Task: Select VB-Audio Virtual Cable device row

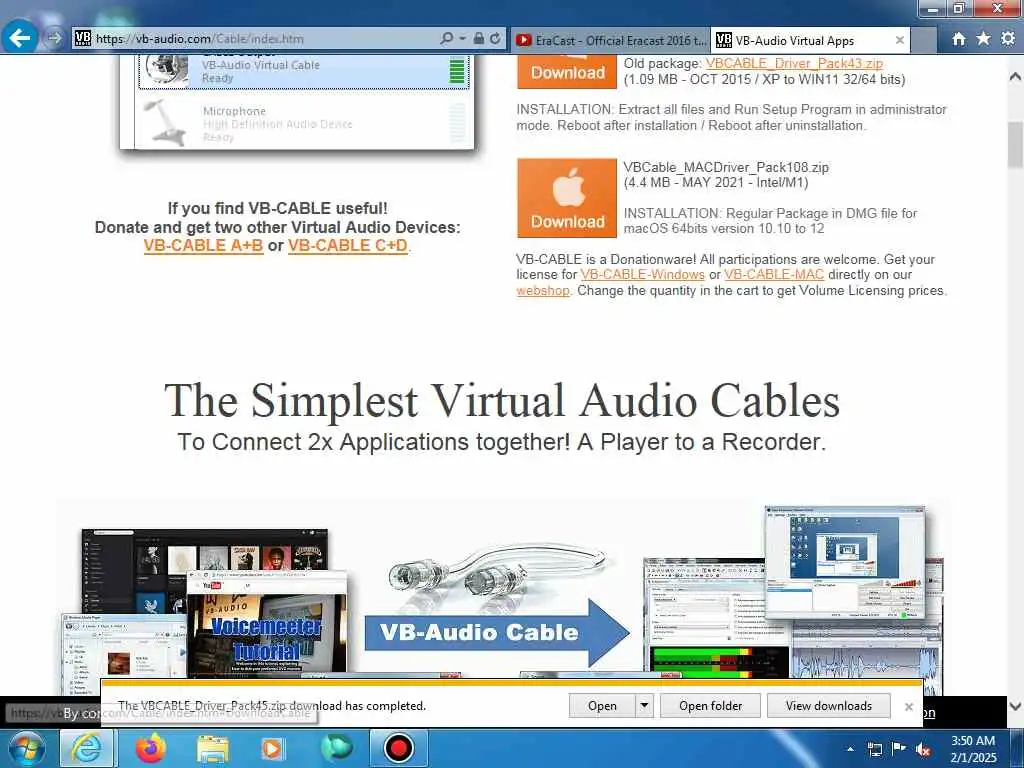Action: [304, 71]
